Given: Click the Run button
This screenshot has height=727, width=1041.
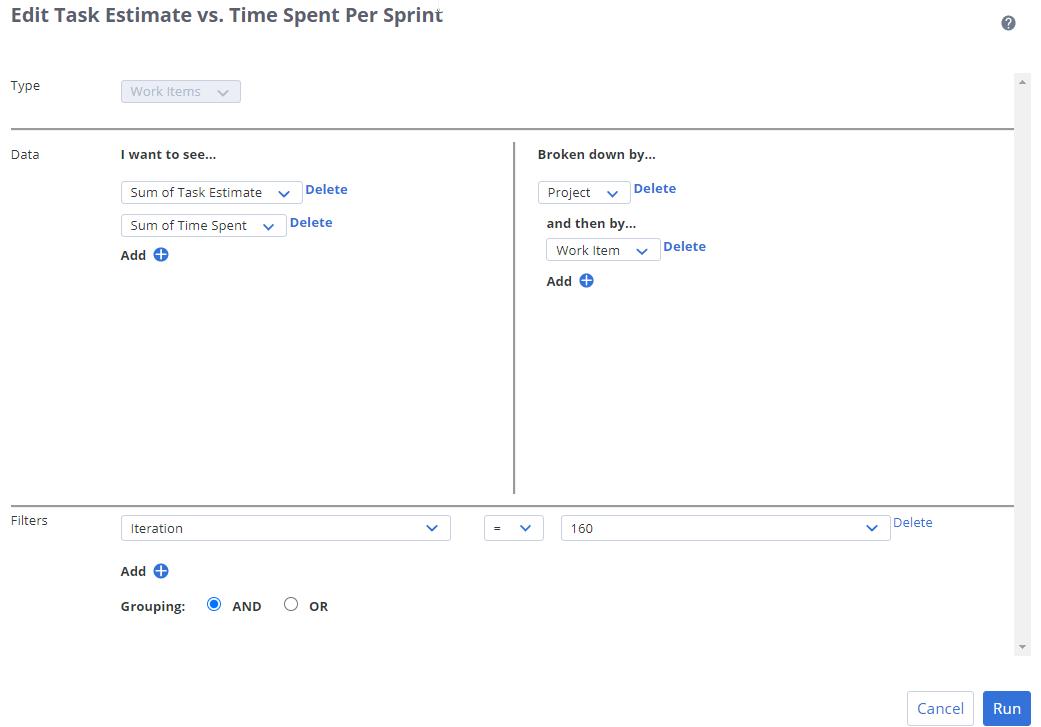Looking at the screenshot, I should [1006, 708].
